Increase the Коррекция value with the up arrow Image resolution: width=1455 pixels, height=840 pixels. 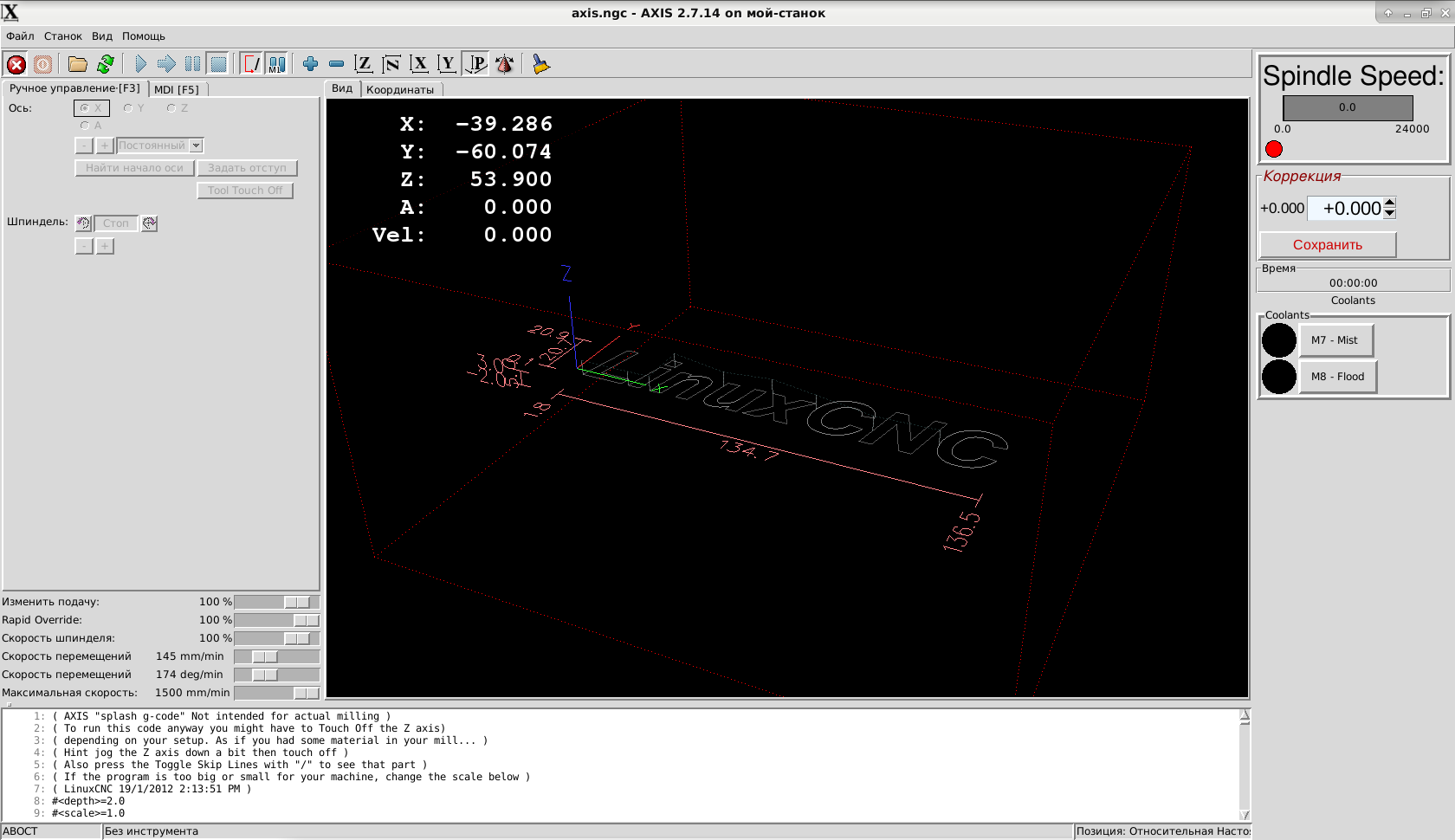coord(1390,203)
